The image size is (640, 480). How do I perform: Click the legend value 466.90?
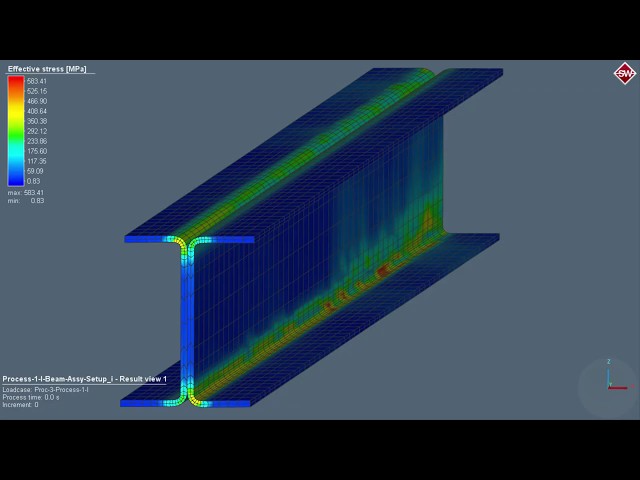37,101
